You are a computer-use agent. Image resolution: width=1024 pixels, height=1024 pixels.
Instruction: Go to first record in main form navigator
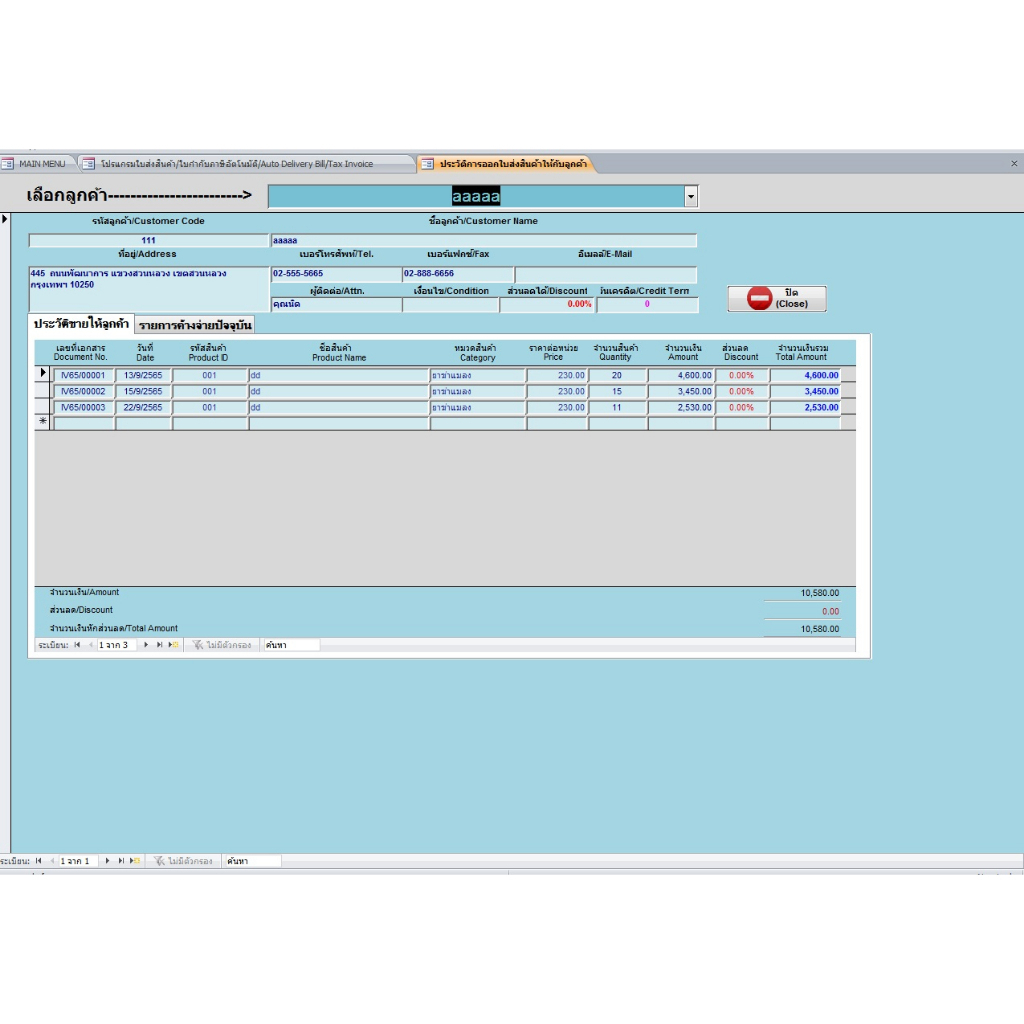click(x=39, y=860)
